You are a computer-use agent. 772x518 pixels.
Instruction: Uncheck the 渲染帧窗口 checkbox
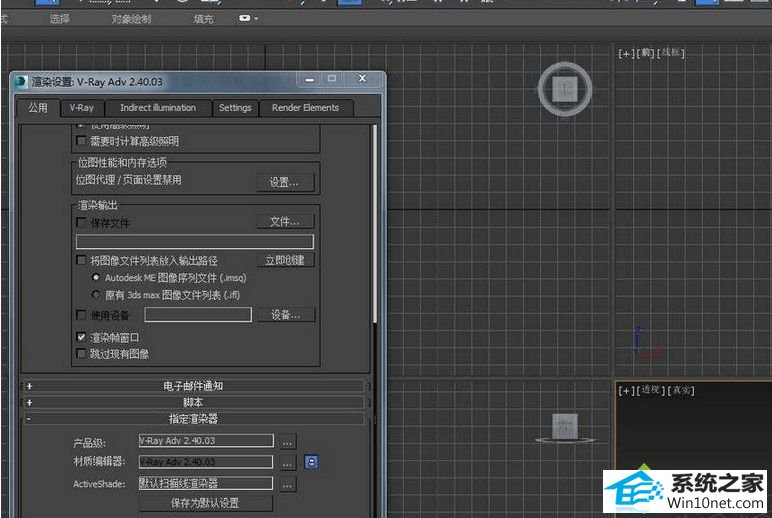click(x=81, y=337)
